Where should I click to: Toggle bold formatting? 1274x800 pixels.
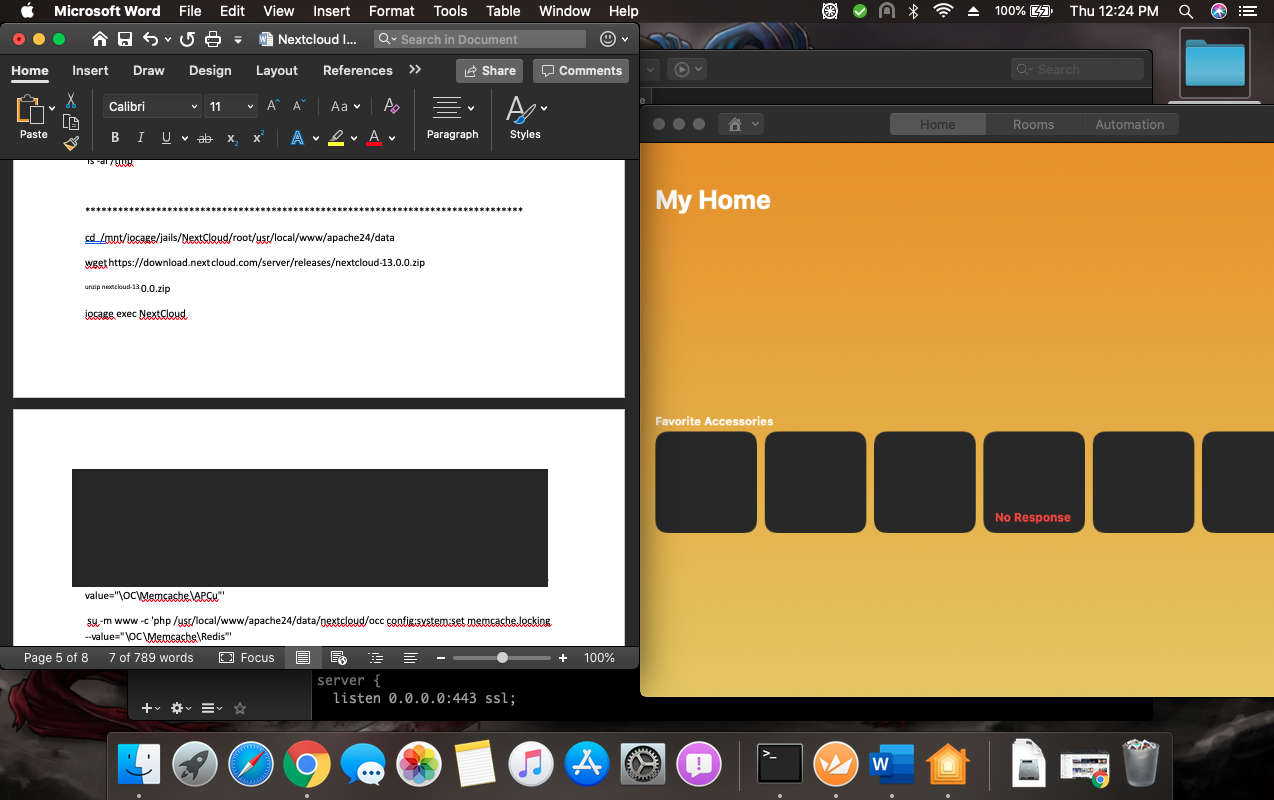tap(115, 138)
